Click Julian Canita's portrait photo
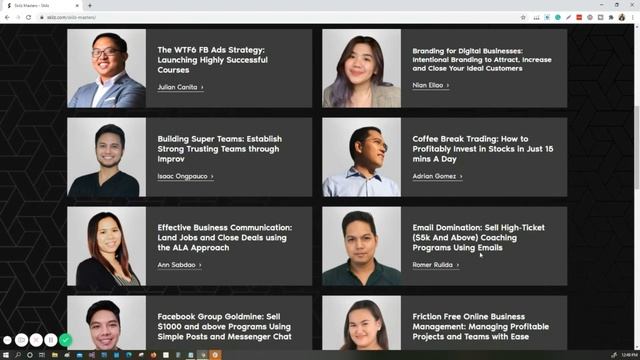This screenshot has width=640, height=360. (x=107, y=68)
